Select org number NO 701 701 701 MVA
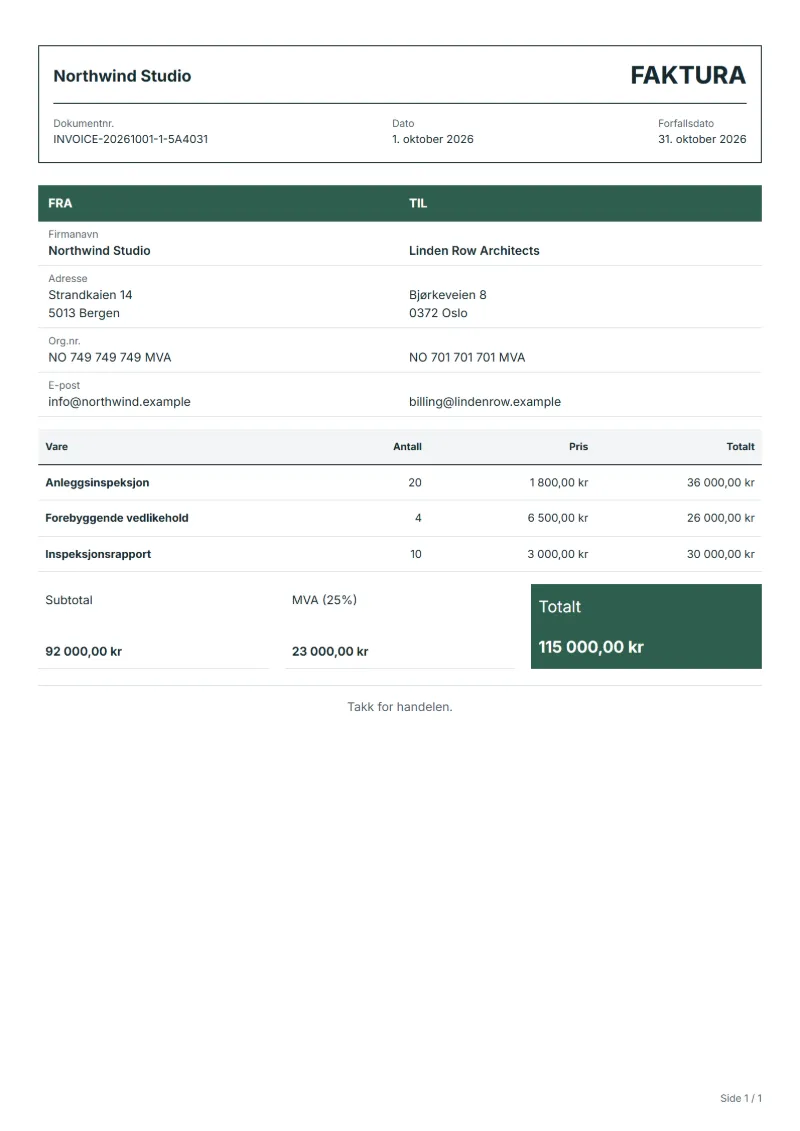The image size is (800, 1131). coord(467,357)
